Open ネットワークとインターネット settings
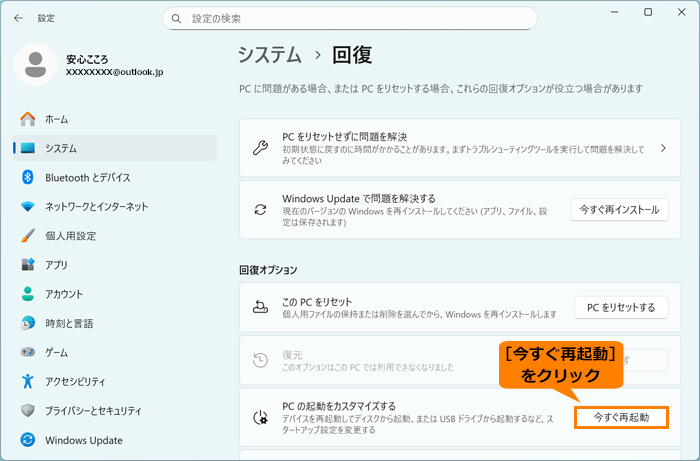The width and height of the screenshot is (700, 461). pos(115,207)
